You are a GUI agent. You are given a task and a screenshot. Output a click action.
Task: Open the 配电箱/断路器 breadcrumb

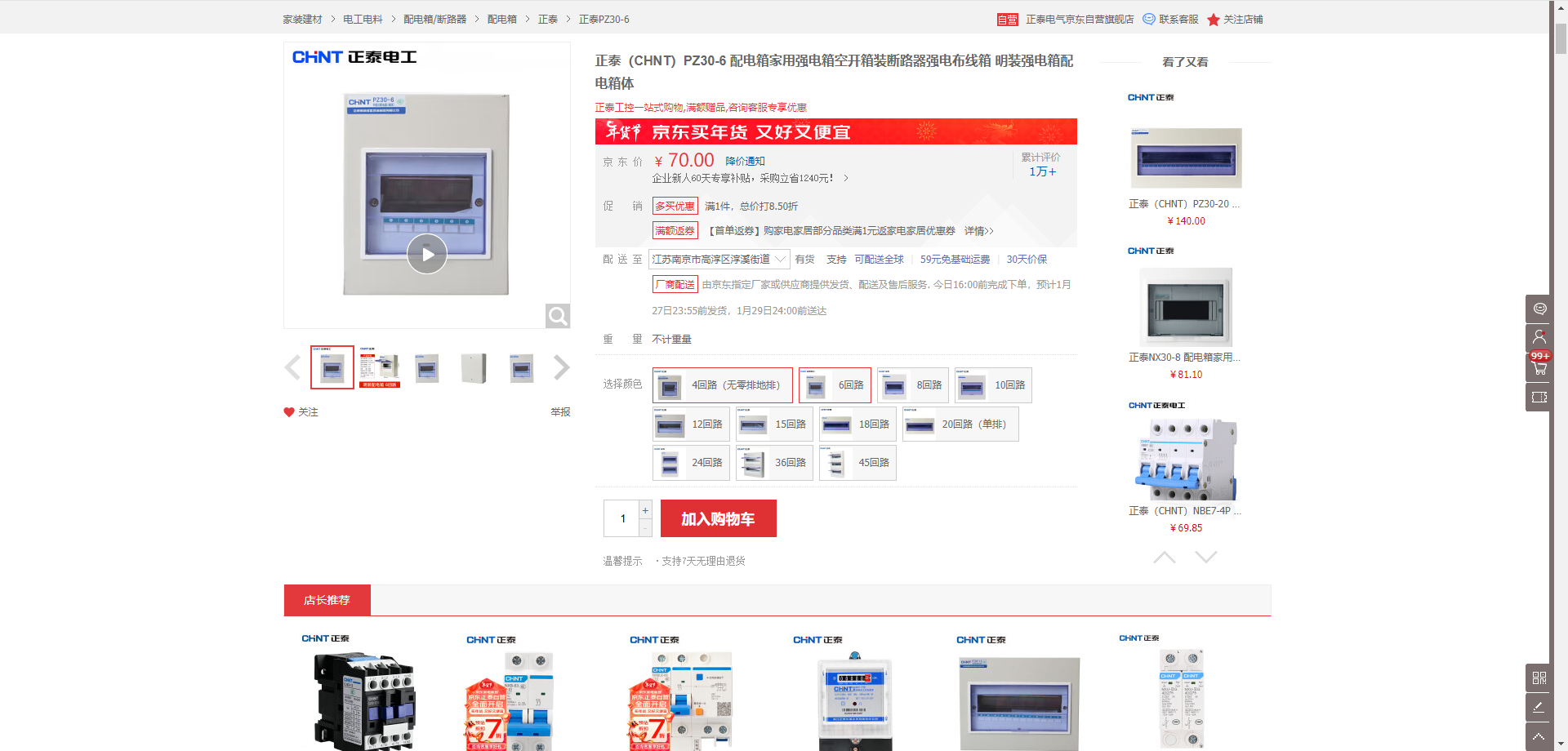[435, 19]
